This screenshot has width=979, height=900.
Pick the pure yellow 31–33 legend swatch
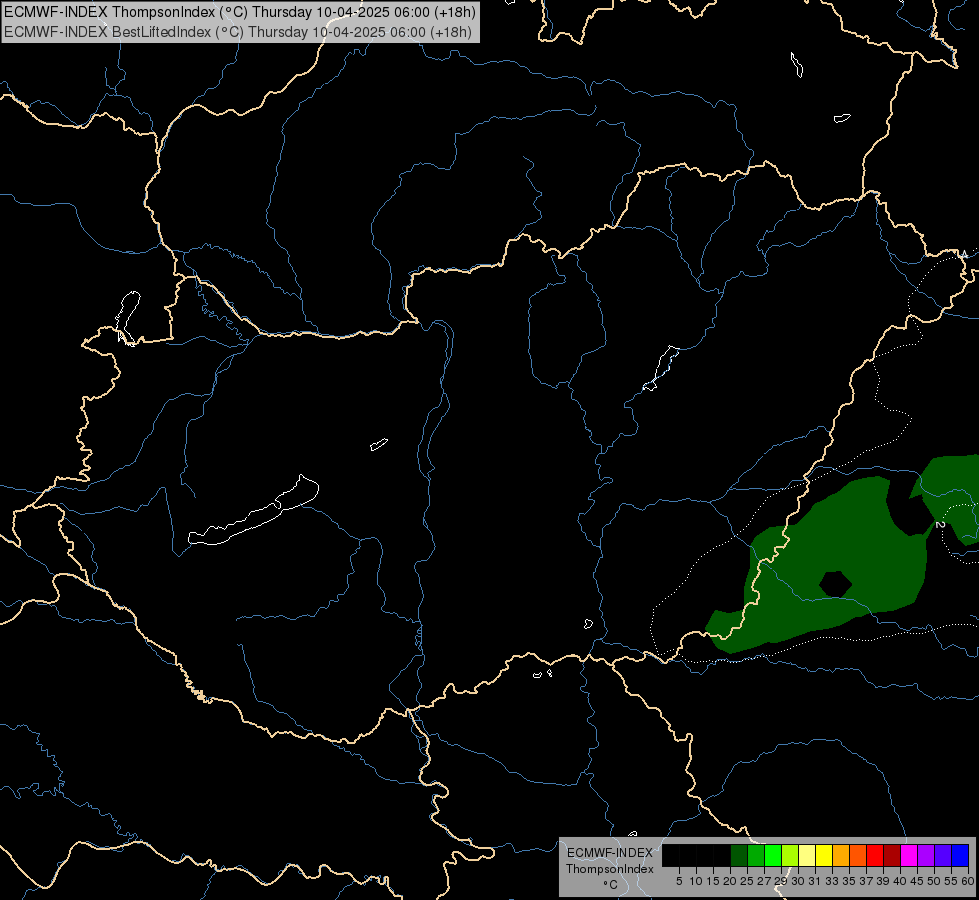coord(824,855)
